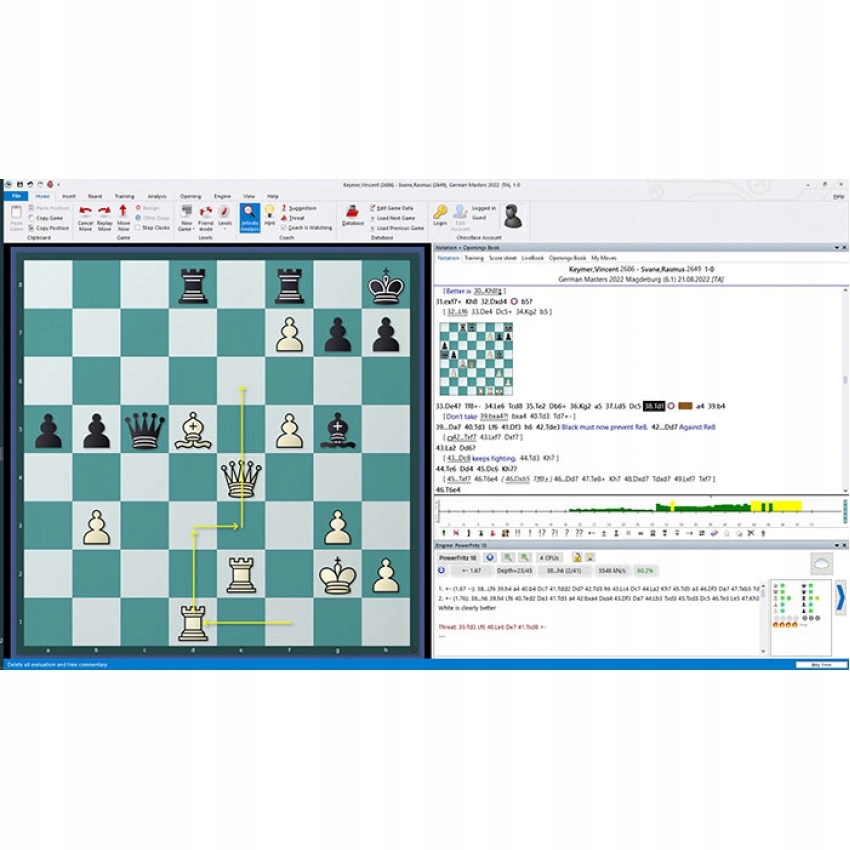Open the PowerFritz 18 engine dropdown
The width and height of the screenshot is (850, 850).
459,555
